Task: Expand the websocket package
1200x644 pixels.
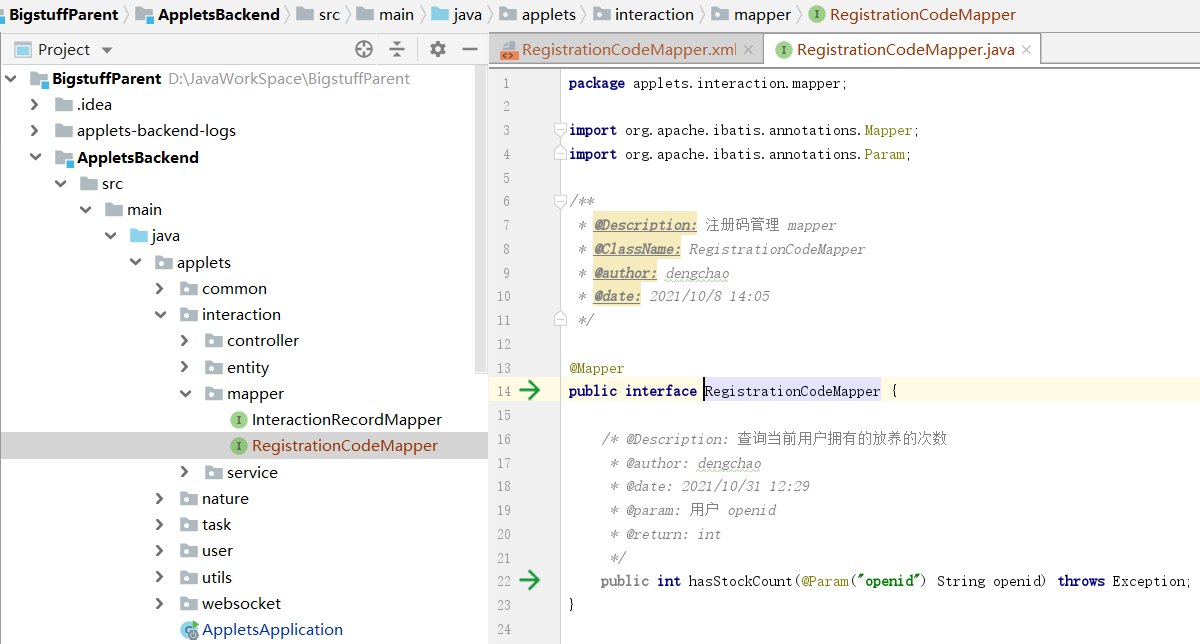Action: point(160,603)
